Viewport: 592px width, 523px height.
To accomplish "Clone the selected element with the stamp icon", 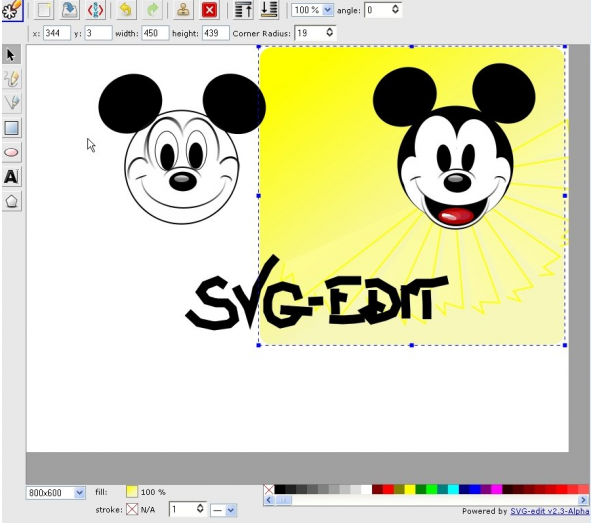I will click(x=183, y=10).
